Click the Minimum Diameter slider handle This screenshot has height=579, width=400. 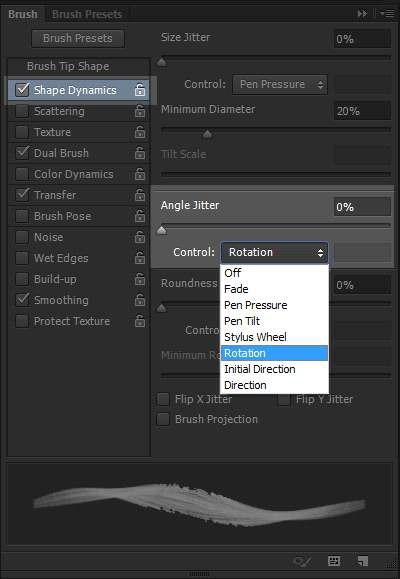click(207, 134)
